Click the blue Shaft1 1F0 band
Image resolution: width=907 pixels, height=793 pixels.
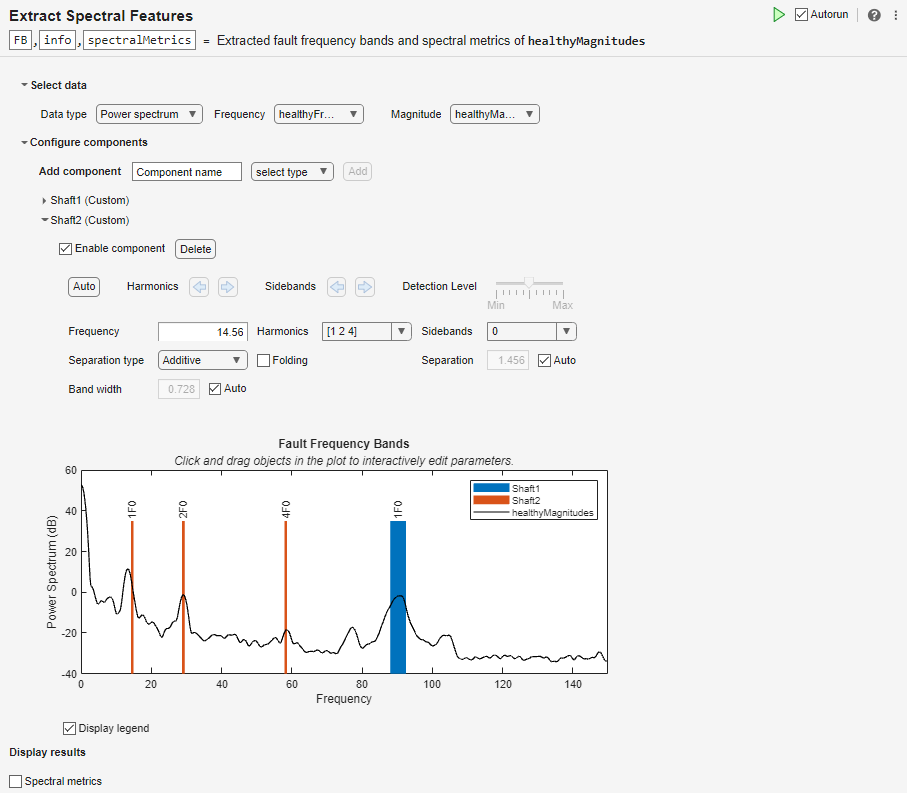[398, 596]
